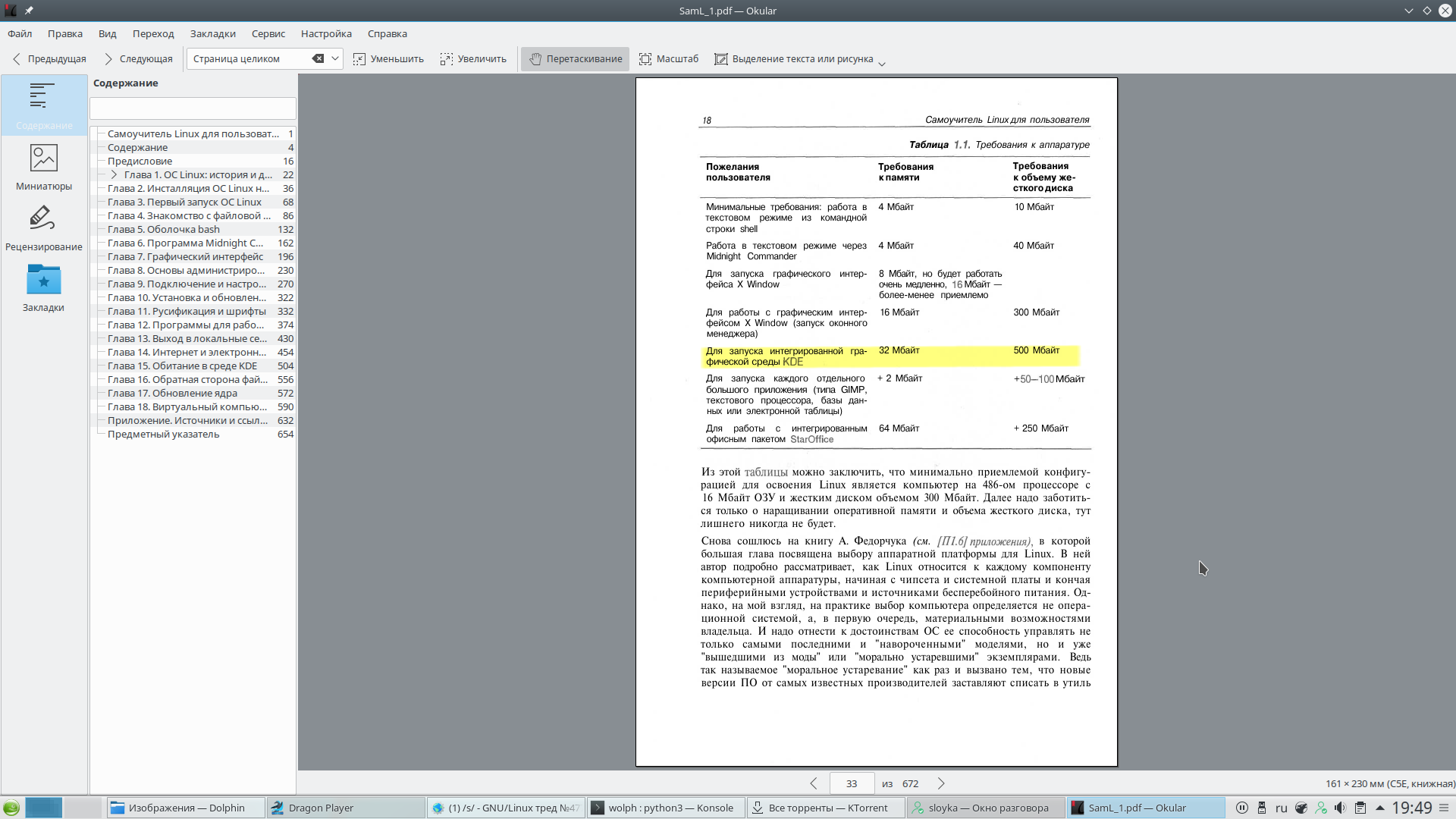
Task: Click the Okular app icon in title bar
Action: coord(10,11)
